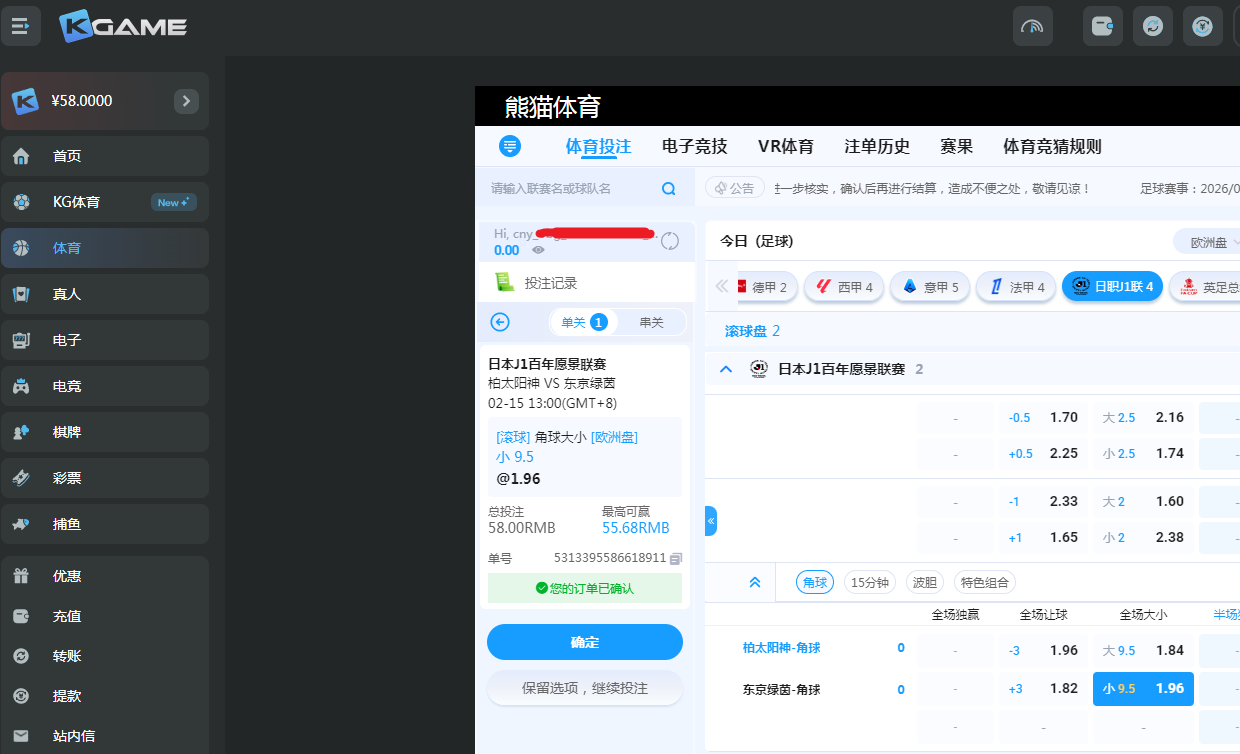Open the 欧洲盘 odds format dropdown
1240x754 pixels.
click(1210, 242)
